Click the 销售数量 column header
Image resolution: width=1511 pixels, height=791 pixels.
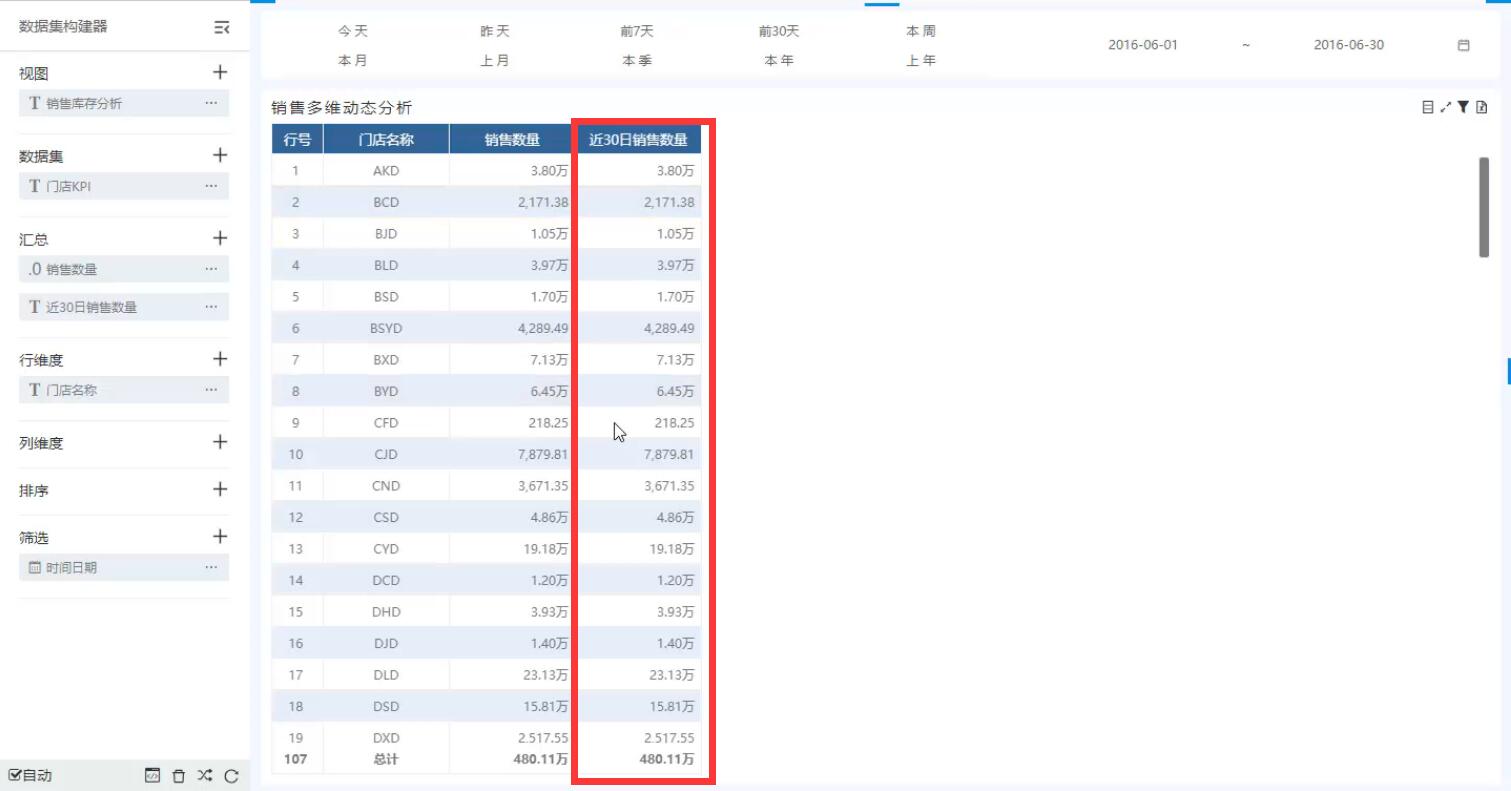[512, 140]
